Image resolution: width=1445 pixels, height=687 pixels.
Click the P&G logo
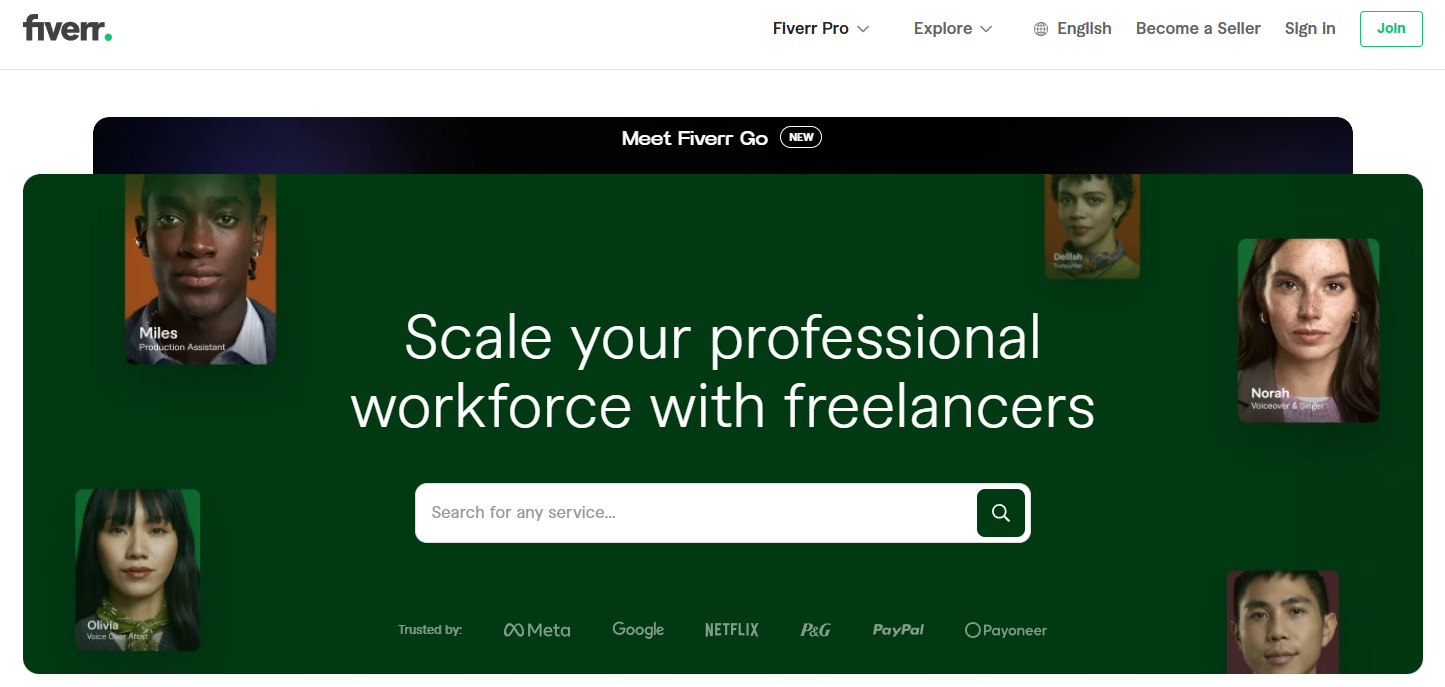(816, 630)
